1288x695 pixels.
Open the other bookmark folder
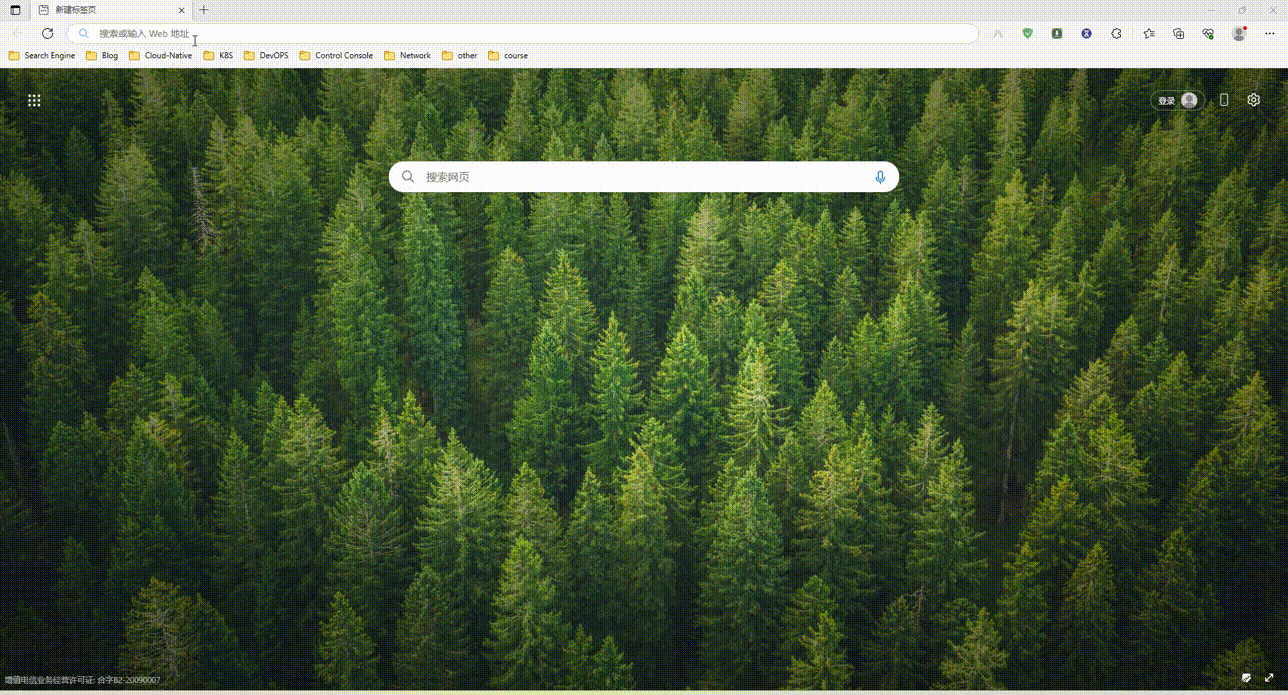pyautogui.click(x=460, y=56)
